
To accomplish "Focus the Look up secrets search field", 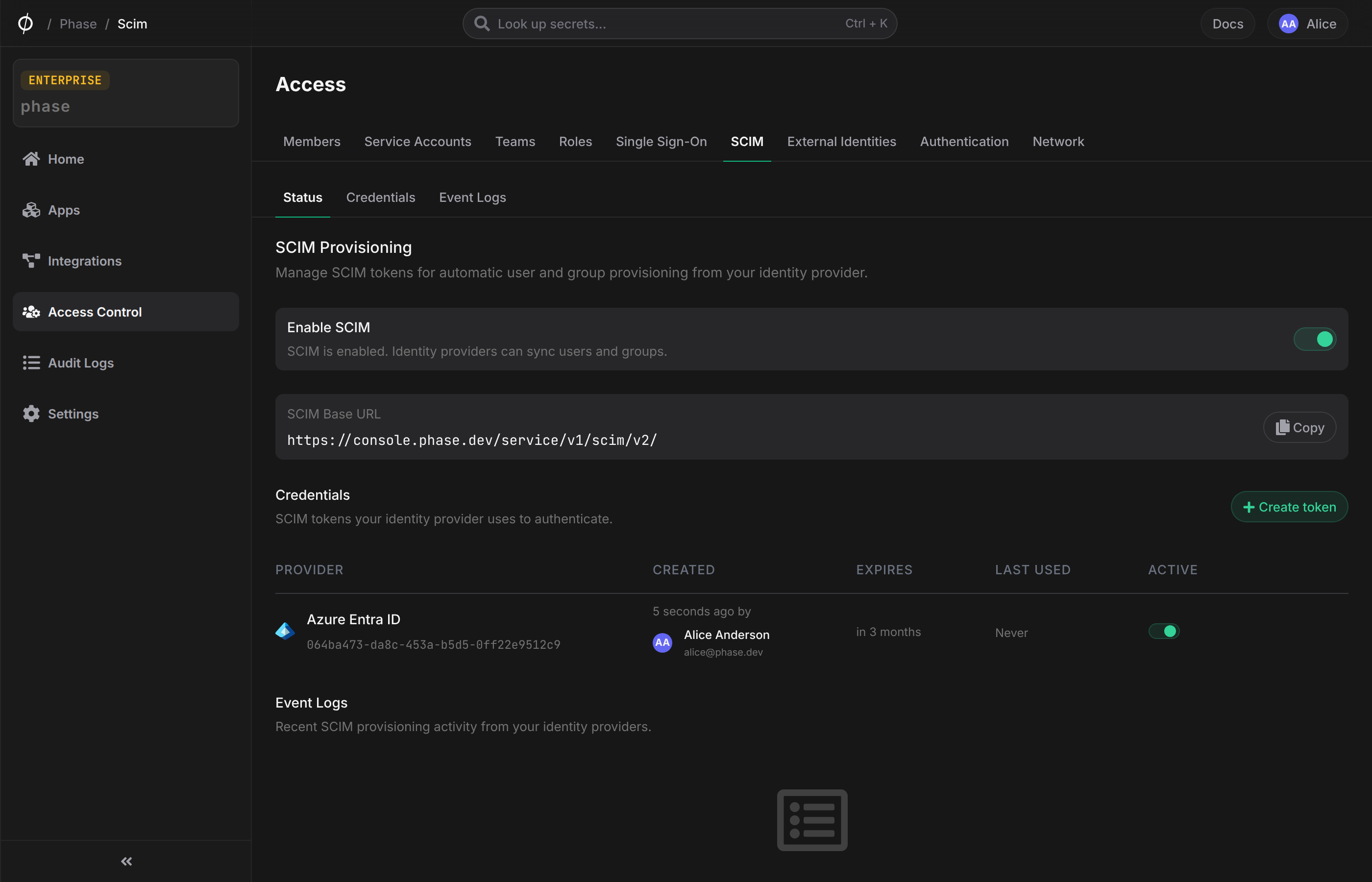I will [680, 24].
